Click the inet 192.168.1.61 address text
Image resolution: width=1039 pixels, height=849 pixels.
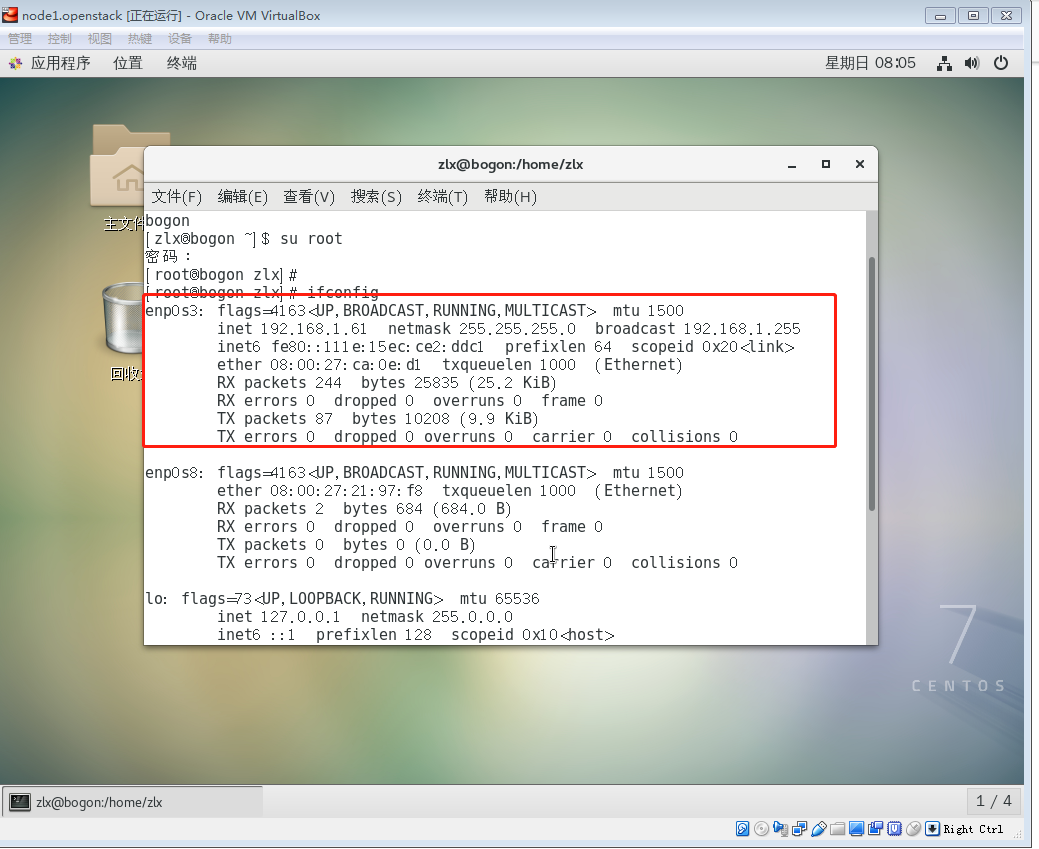coord(292,329)
